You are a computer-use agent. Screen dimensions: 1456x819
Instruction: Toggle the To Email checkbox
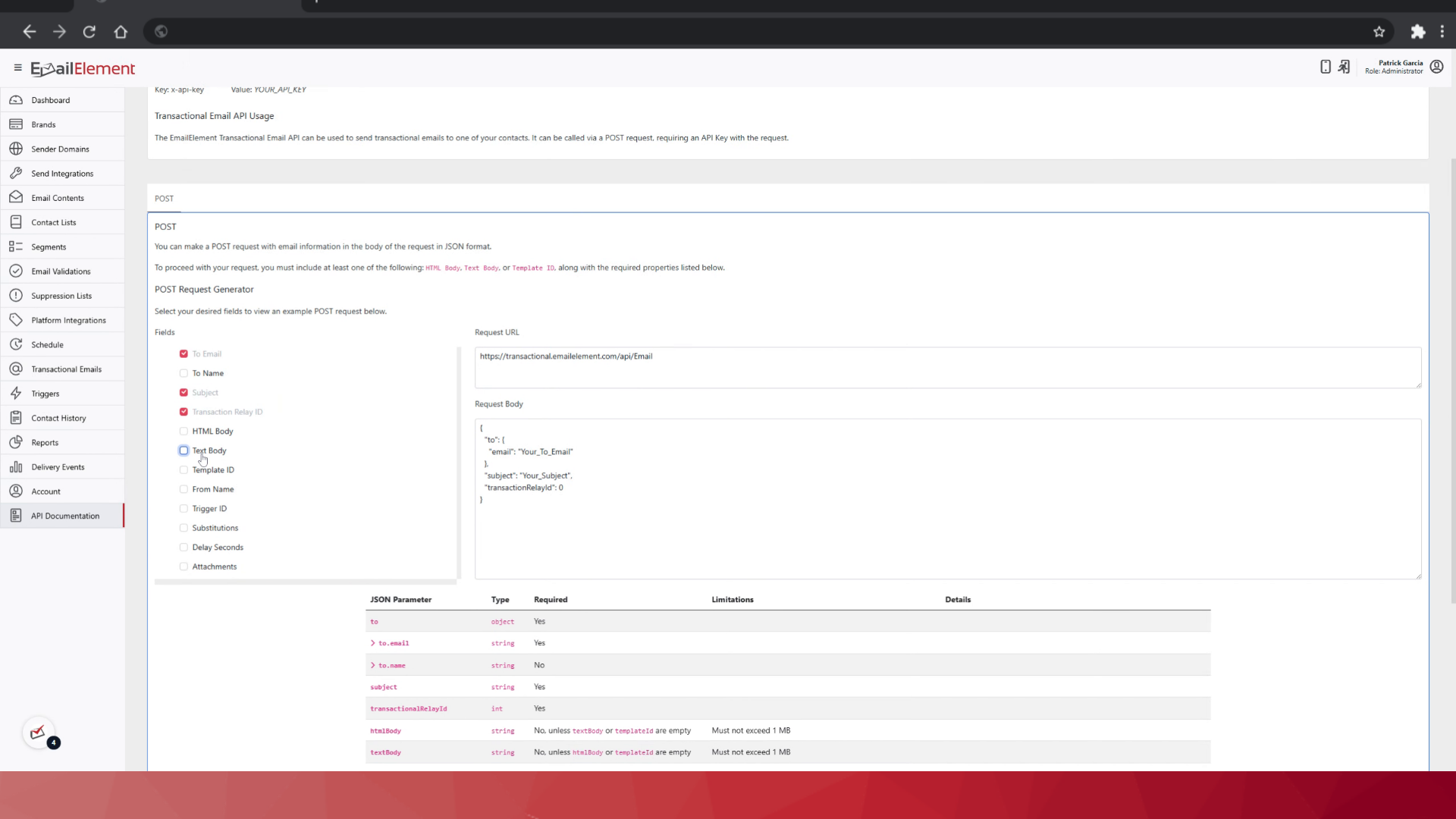click(x=184, y=354)
